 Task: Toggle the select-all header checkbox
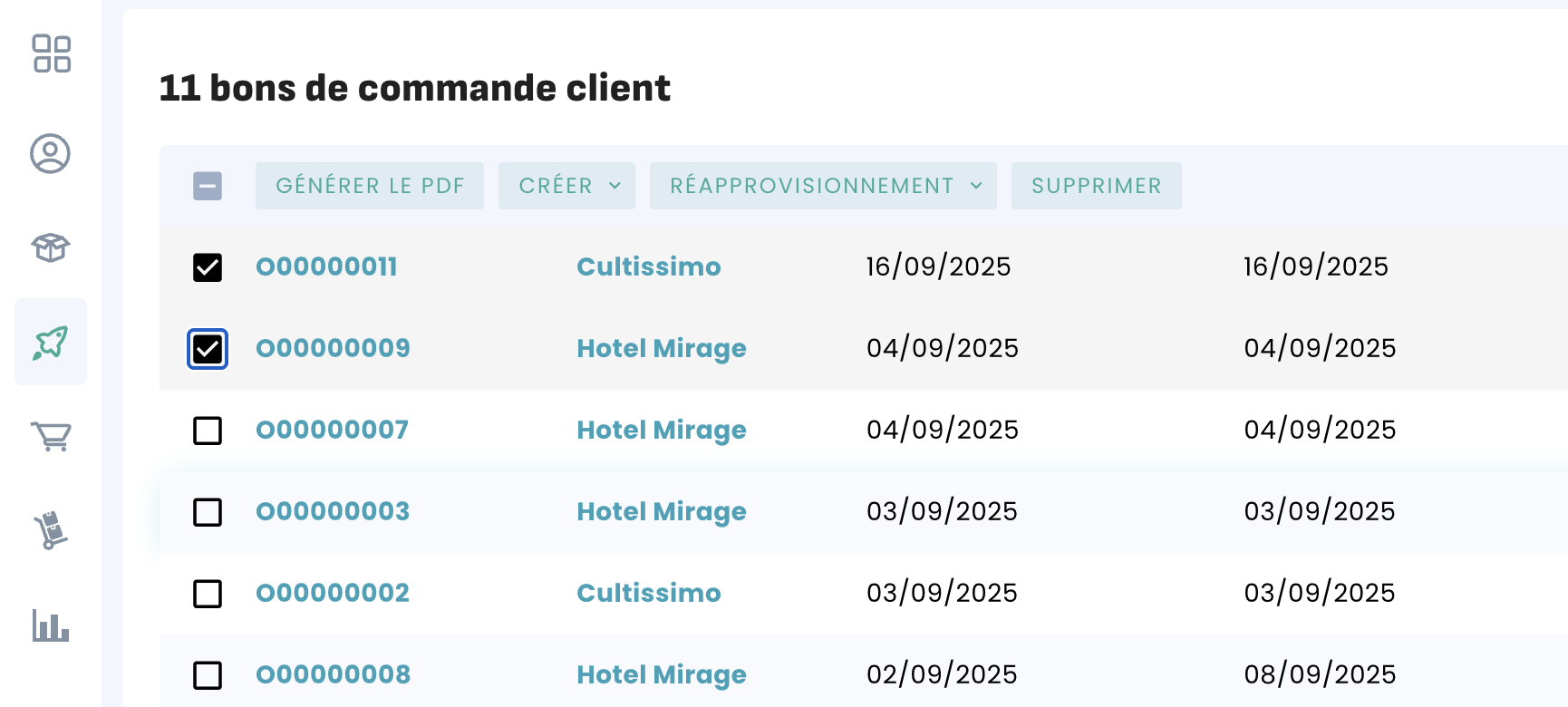208,186
